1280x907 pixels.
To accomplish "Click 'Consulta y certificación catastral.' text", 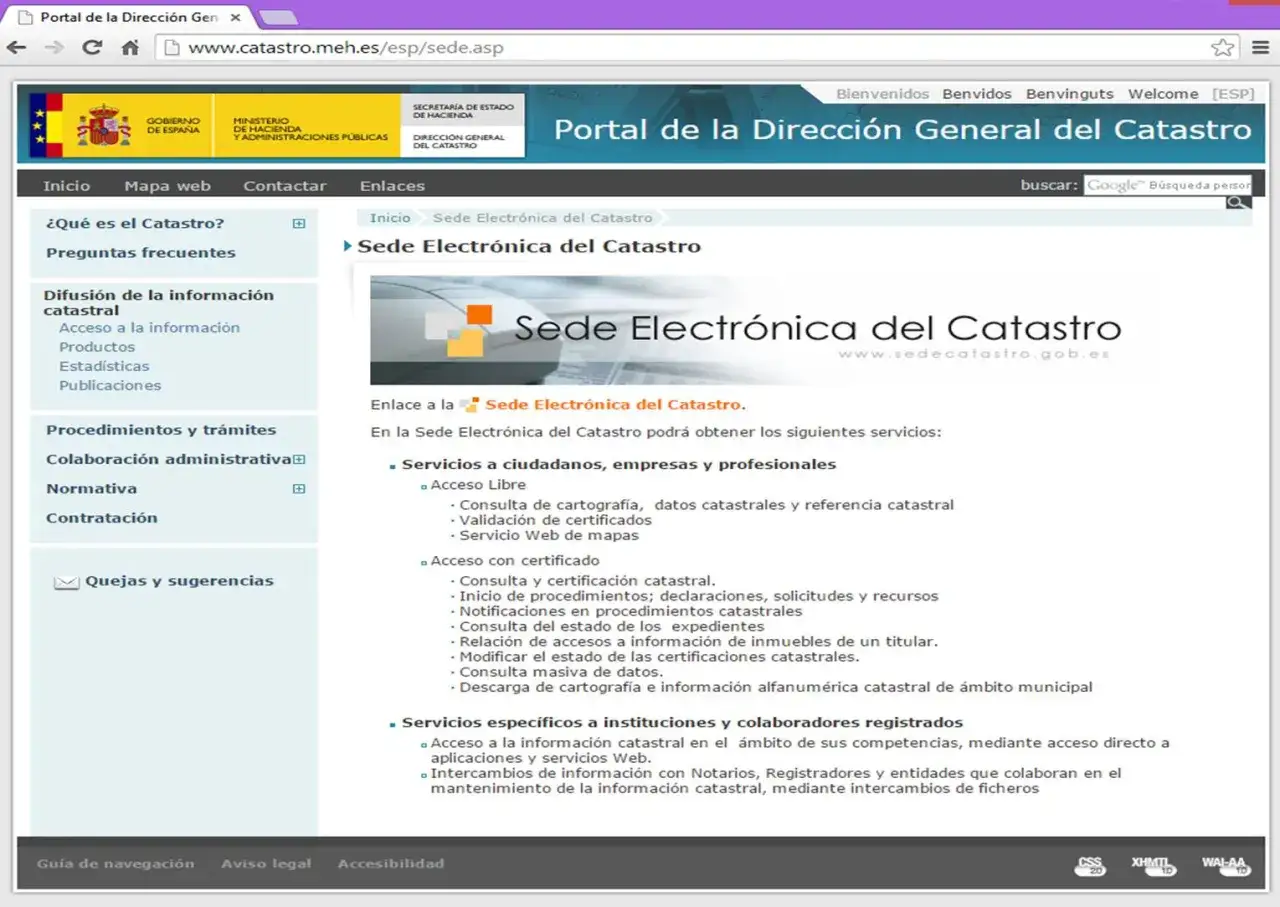I will (587, 581).
